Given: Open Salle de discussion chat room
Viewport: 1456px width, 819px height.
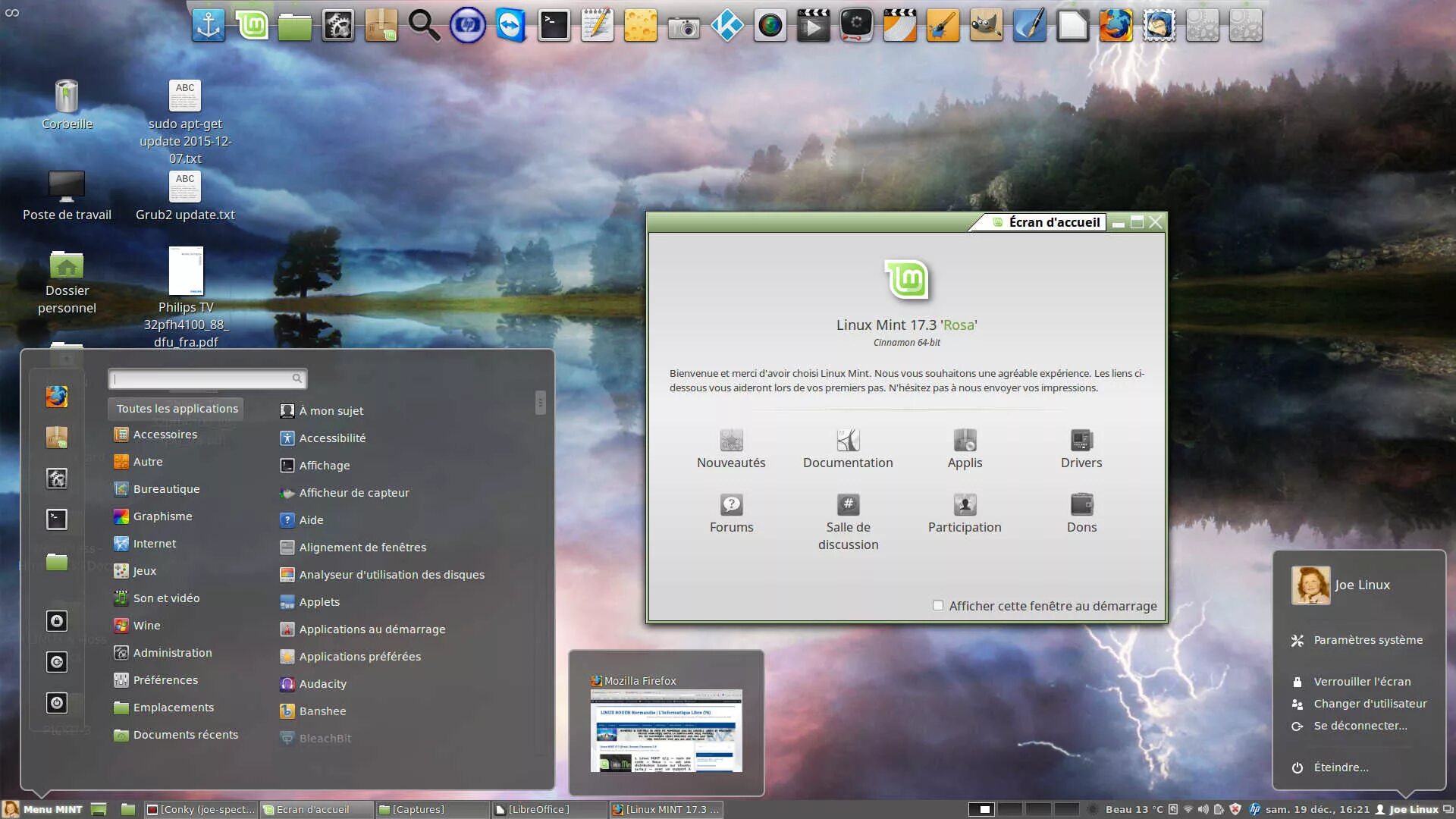Looking at the screenshot, I should click(x=848, y=522).
